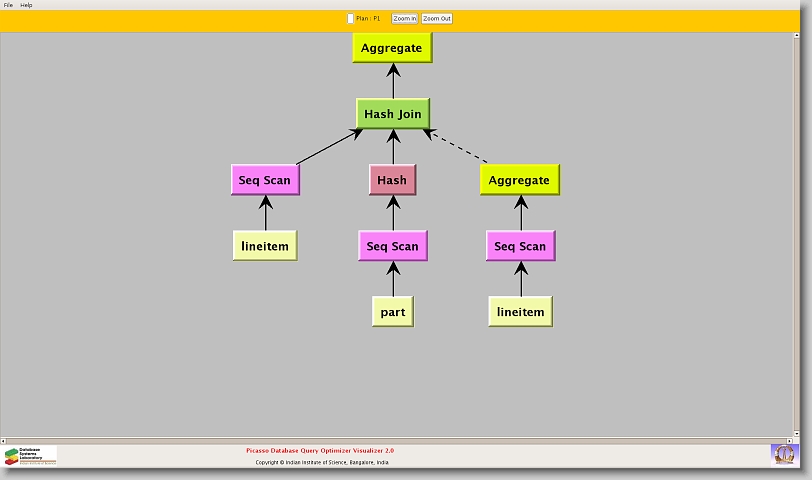The height and width of the screenshot is (480, 812).
Task: Select the lineitem node under the right Aggregate branch
Action: 520,312
